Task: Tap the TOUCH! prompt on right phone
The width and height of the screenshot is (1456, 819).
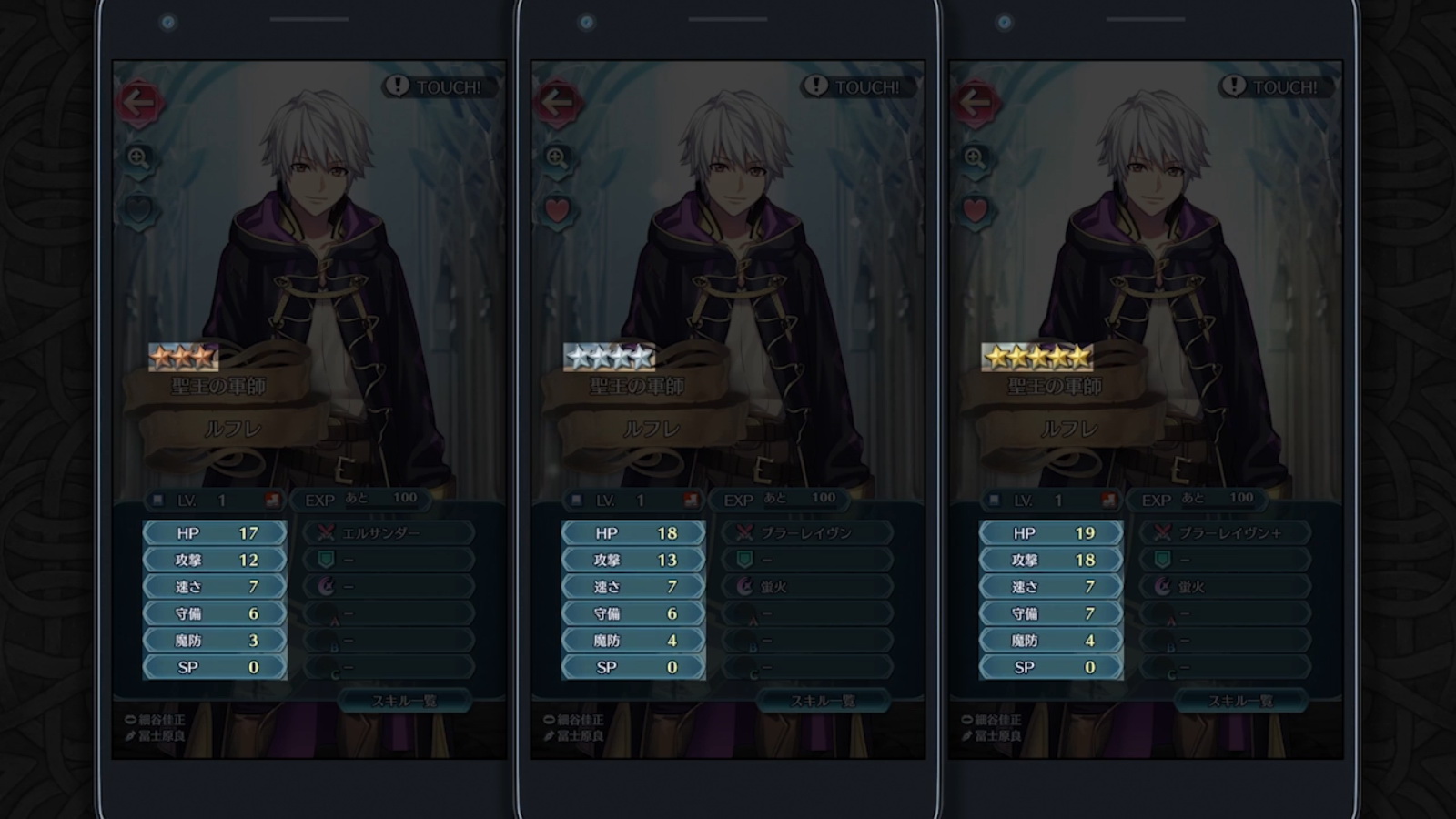Action: click(x=1269, y=87)
